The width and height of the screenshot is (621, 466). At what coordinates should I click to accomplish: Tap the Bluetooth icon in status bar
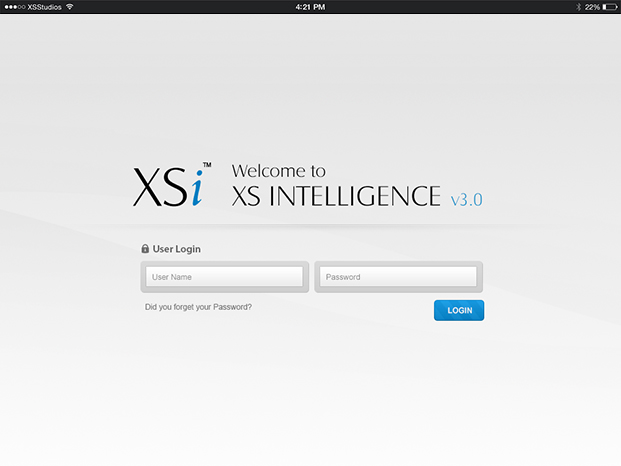pos(578,7)
